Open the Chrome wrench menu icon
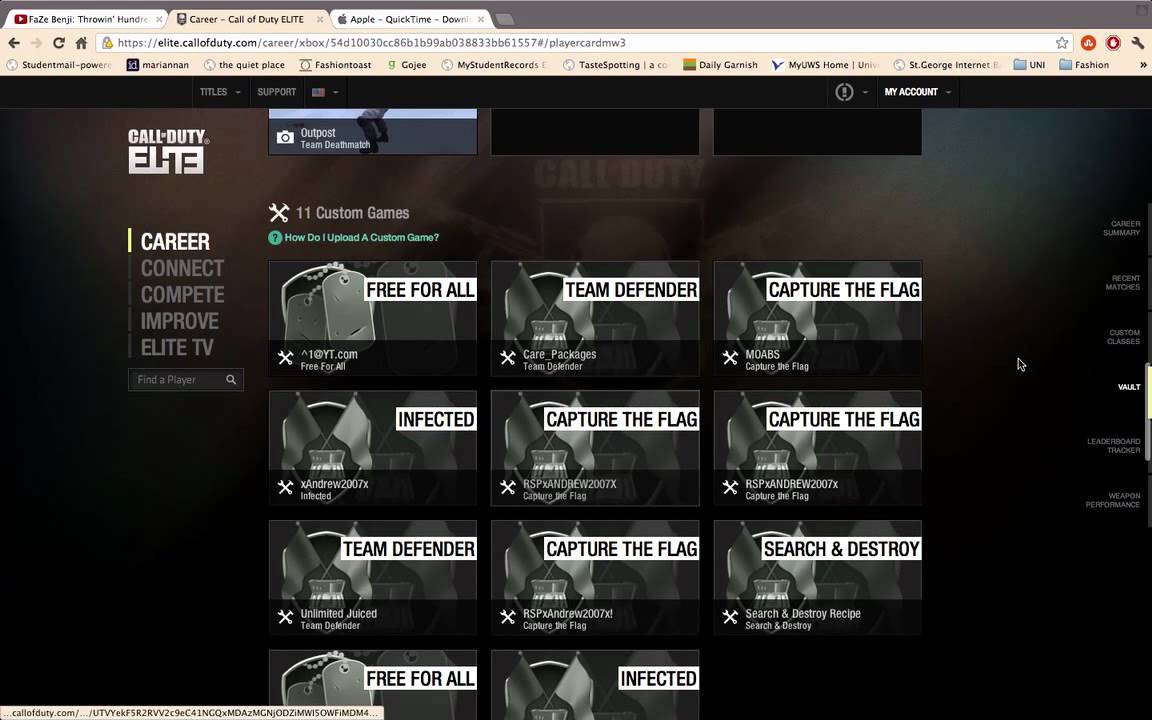 coord(1137,43)
